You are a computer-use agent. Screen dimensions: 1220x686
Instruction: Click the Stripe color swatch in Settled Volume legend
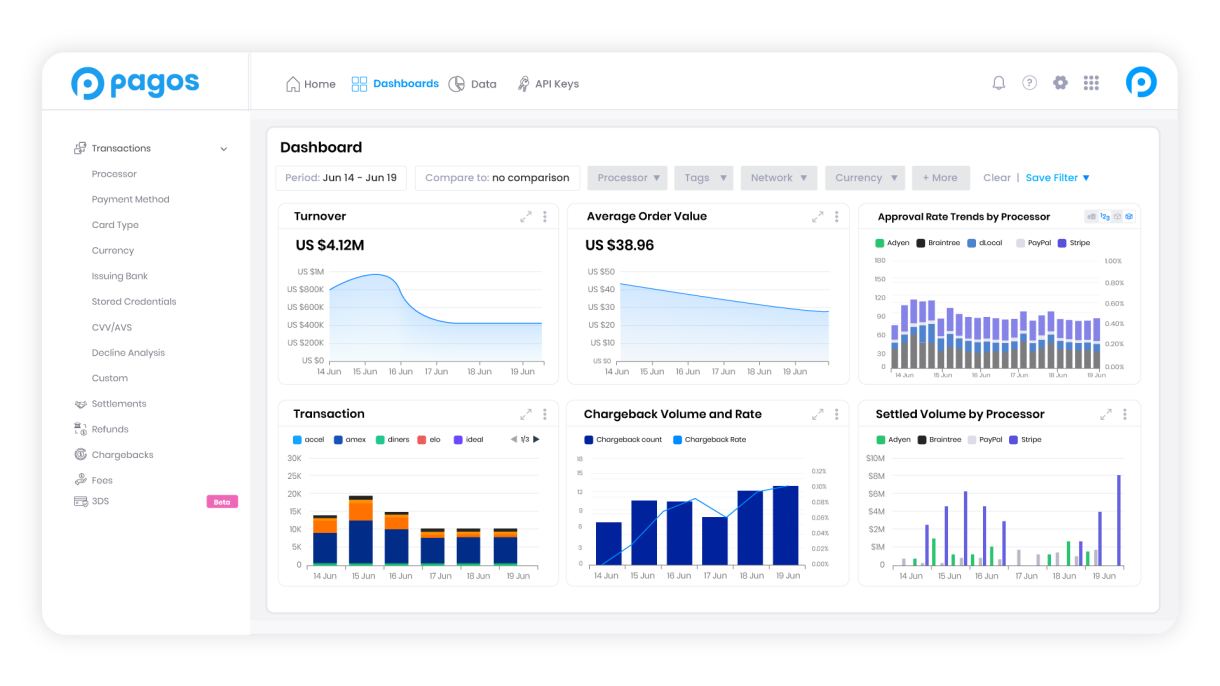click(1013, 440)
